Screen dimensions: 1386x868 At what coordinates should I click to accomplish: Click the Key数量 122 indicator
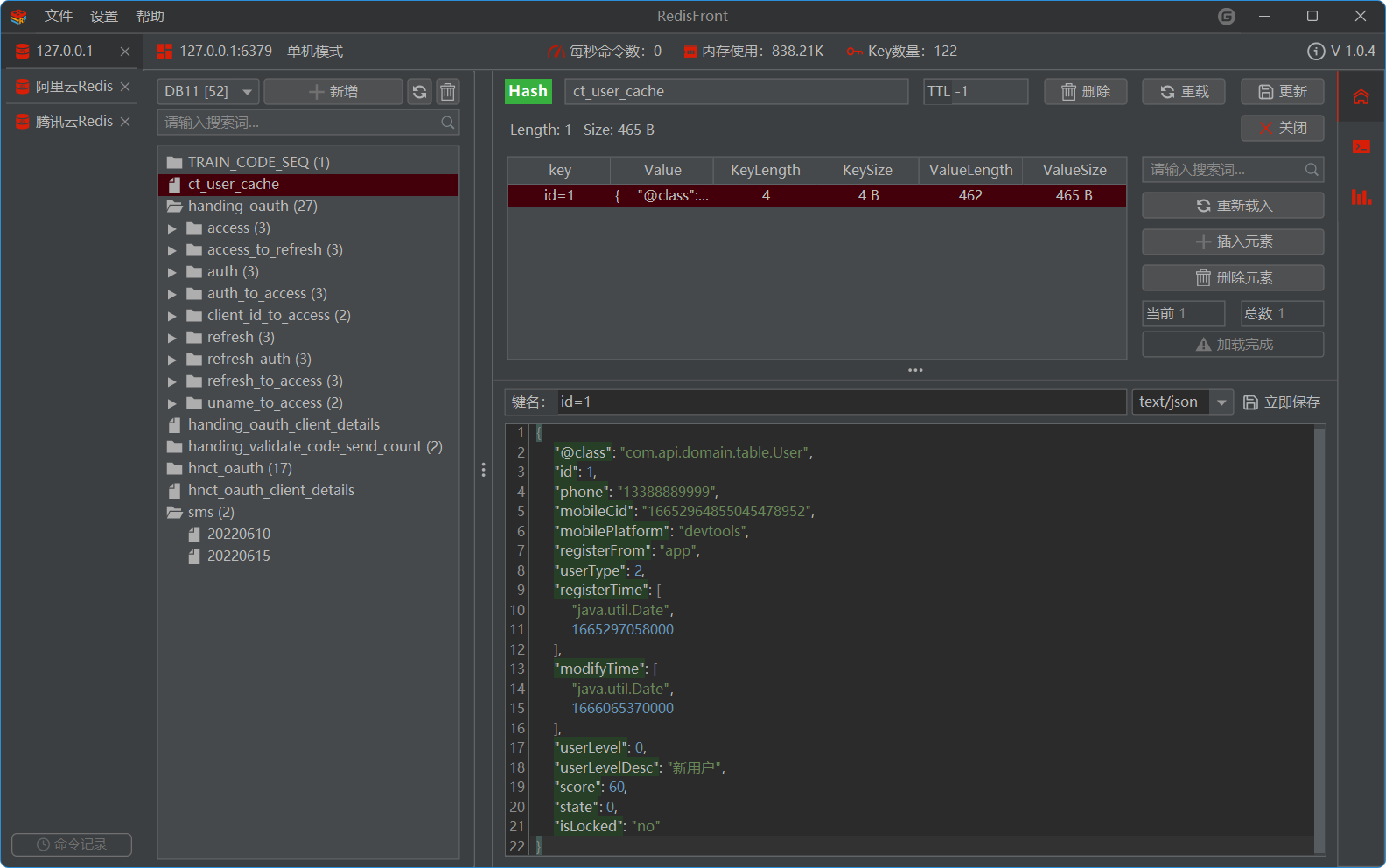901,52
